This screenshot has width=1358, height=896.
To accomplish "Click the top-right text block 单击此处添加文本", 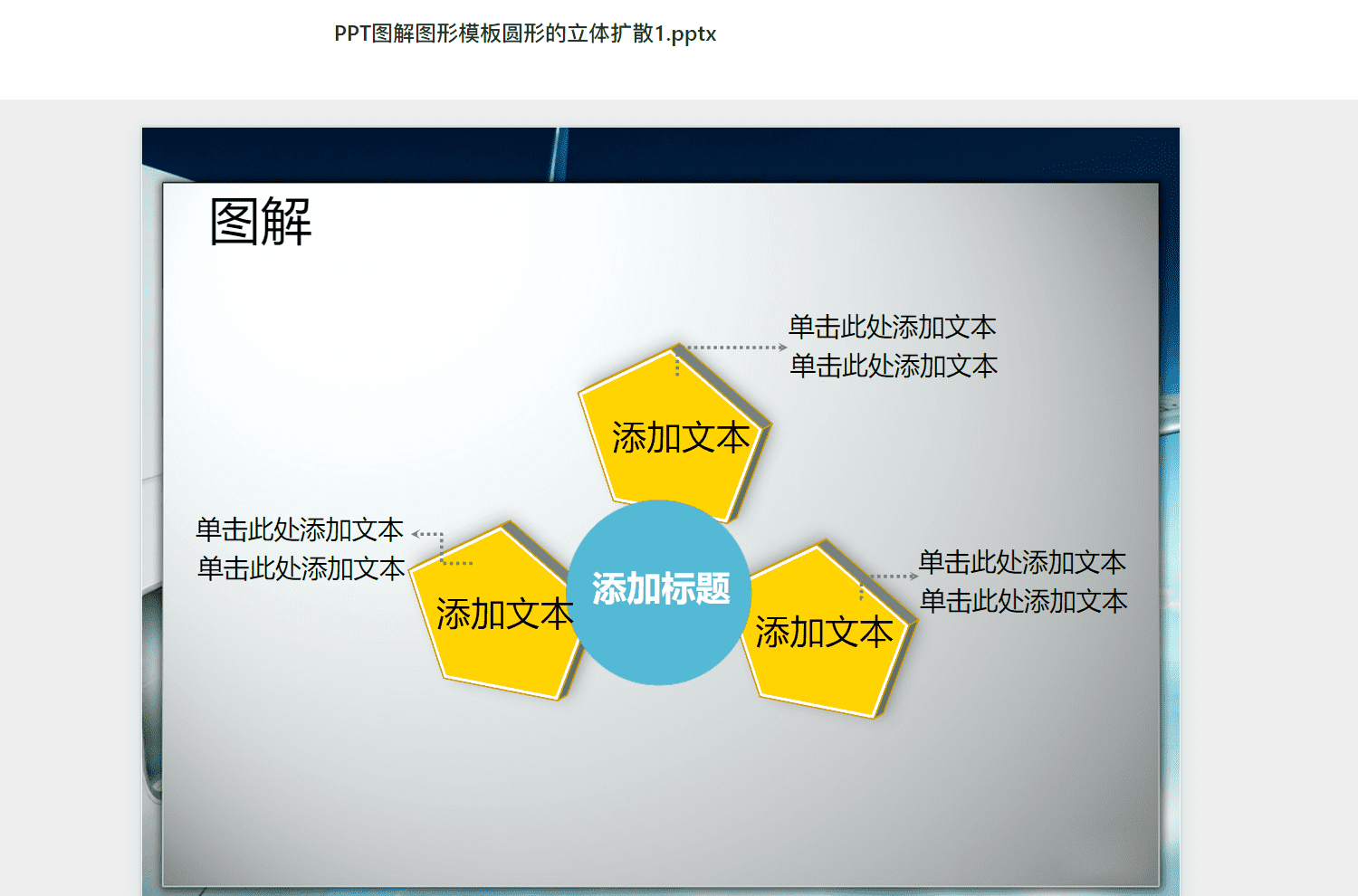I will click(893, 346).
